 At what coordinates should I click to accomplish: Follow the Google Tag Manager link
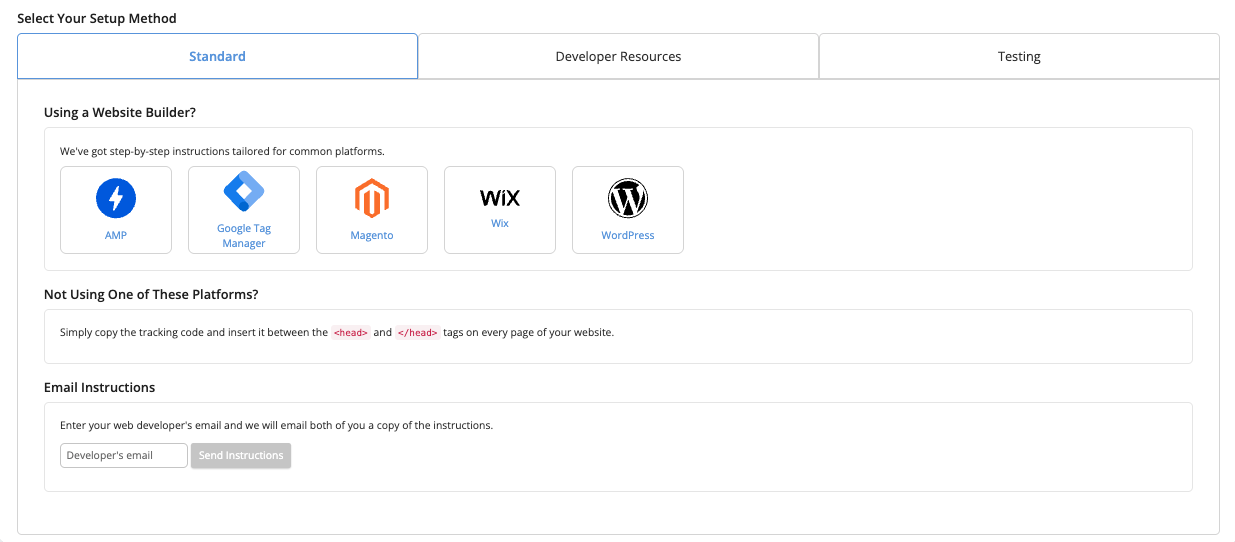tap(244, 236)
